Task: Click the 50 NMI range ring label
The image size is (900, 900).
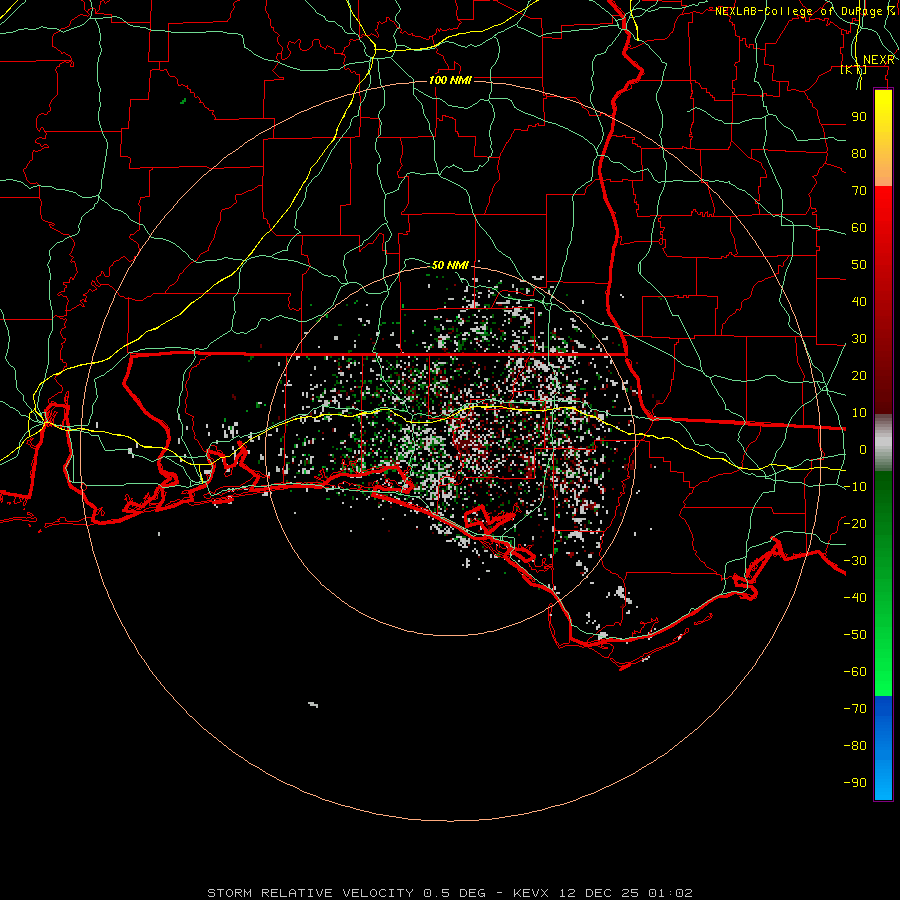Action: 450,265
